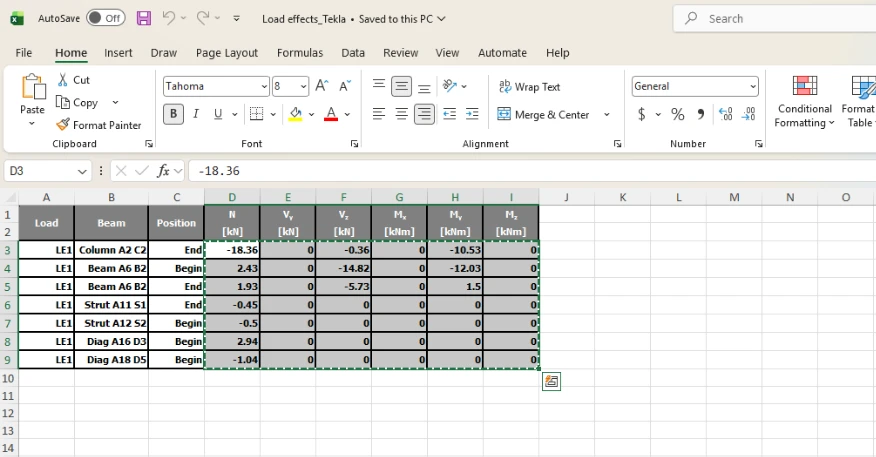Open Paste Options smart tag
Image resolution: width=876 pixels, height=457 pixels.
[551, 382]
